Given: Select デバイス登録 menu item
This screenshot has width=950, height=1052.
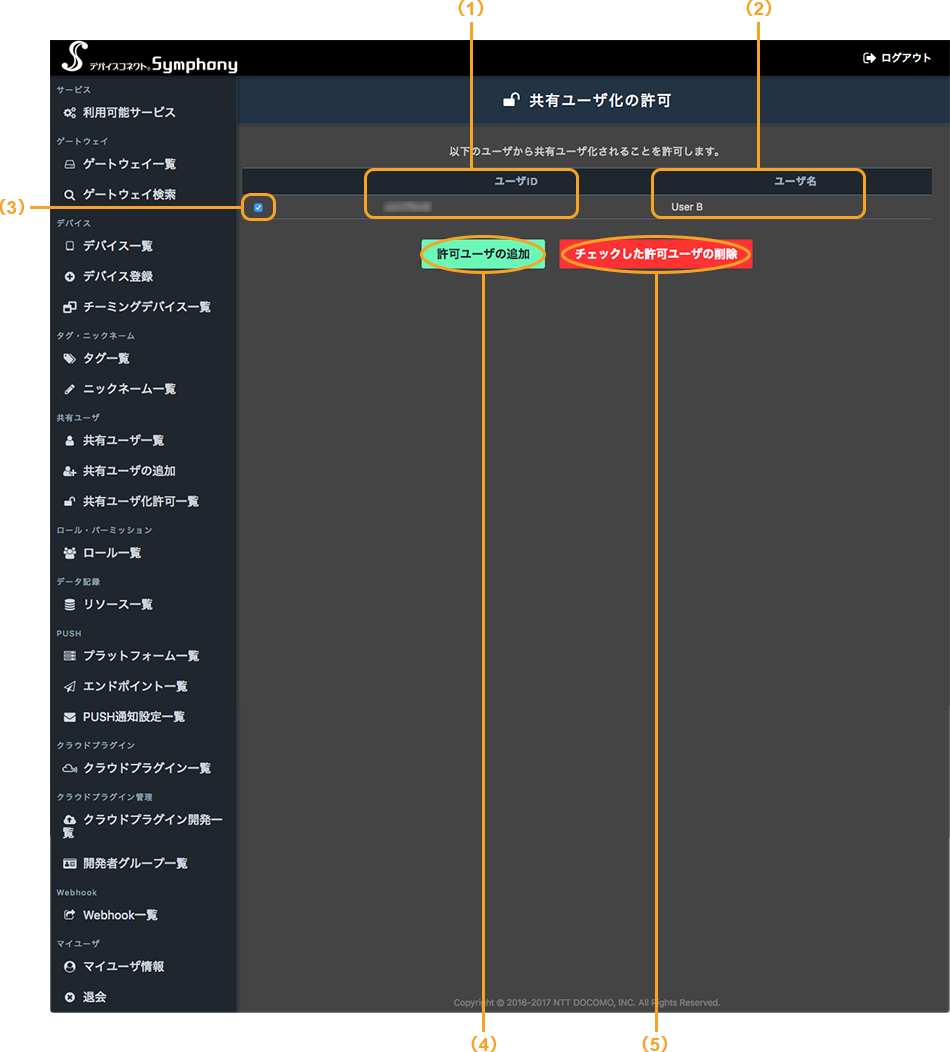Looking at the screenshot, I should [117, 276].
